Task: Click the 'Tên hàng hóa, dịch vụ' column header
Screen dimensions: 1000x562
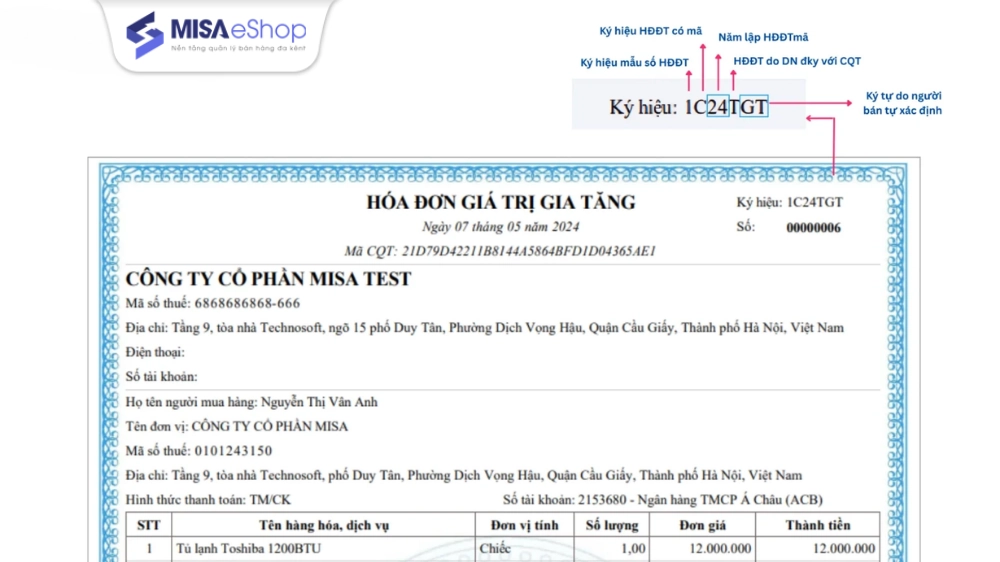Action: click(323, 525)
